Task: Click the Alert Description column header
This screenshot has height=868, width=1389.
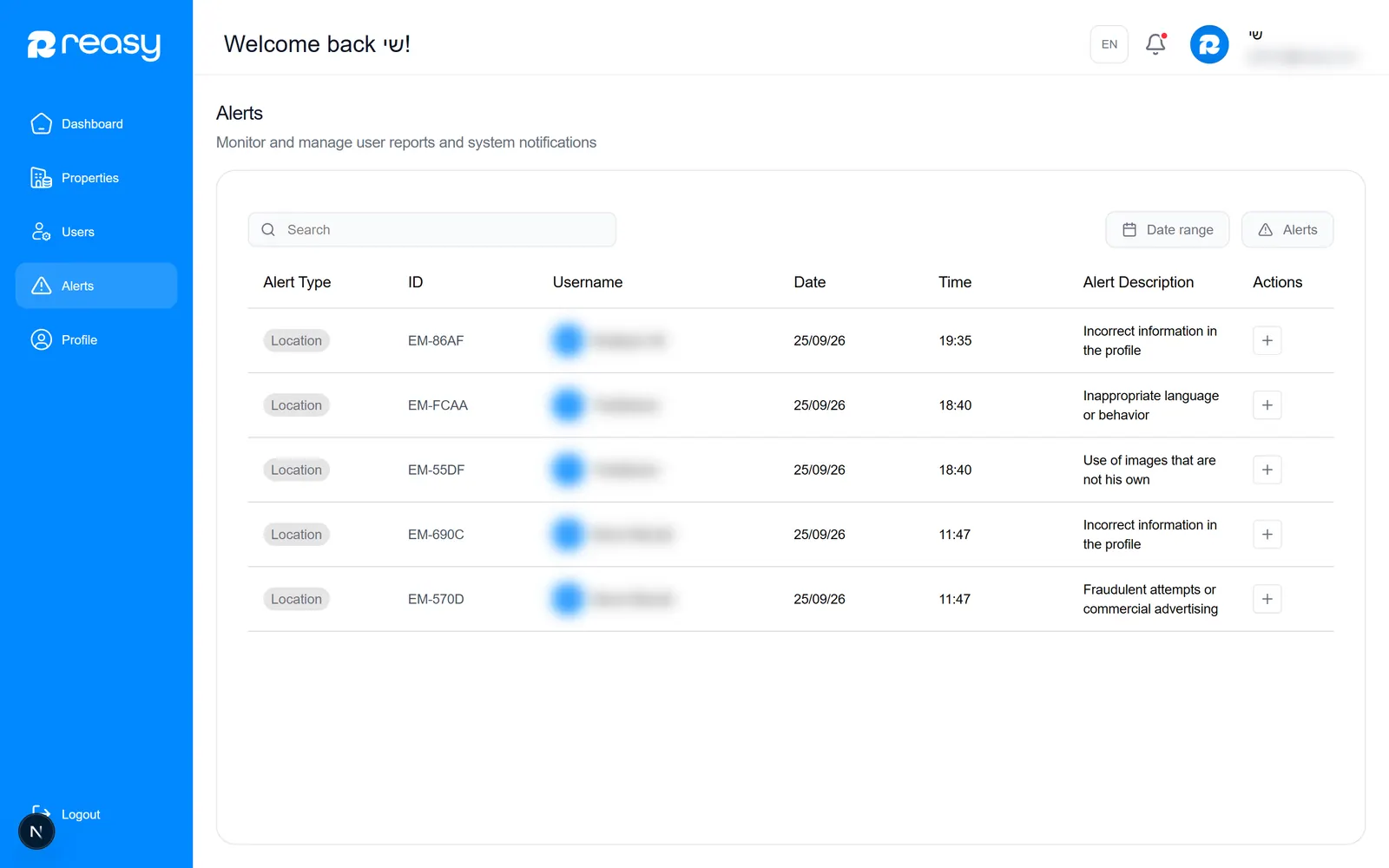Action: pyautogui.click(x=1138, y=282)
